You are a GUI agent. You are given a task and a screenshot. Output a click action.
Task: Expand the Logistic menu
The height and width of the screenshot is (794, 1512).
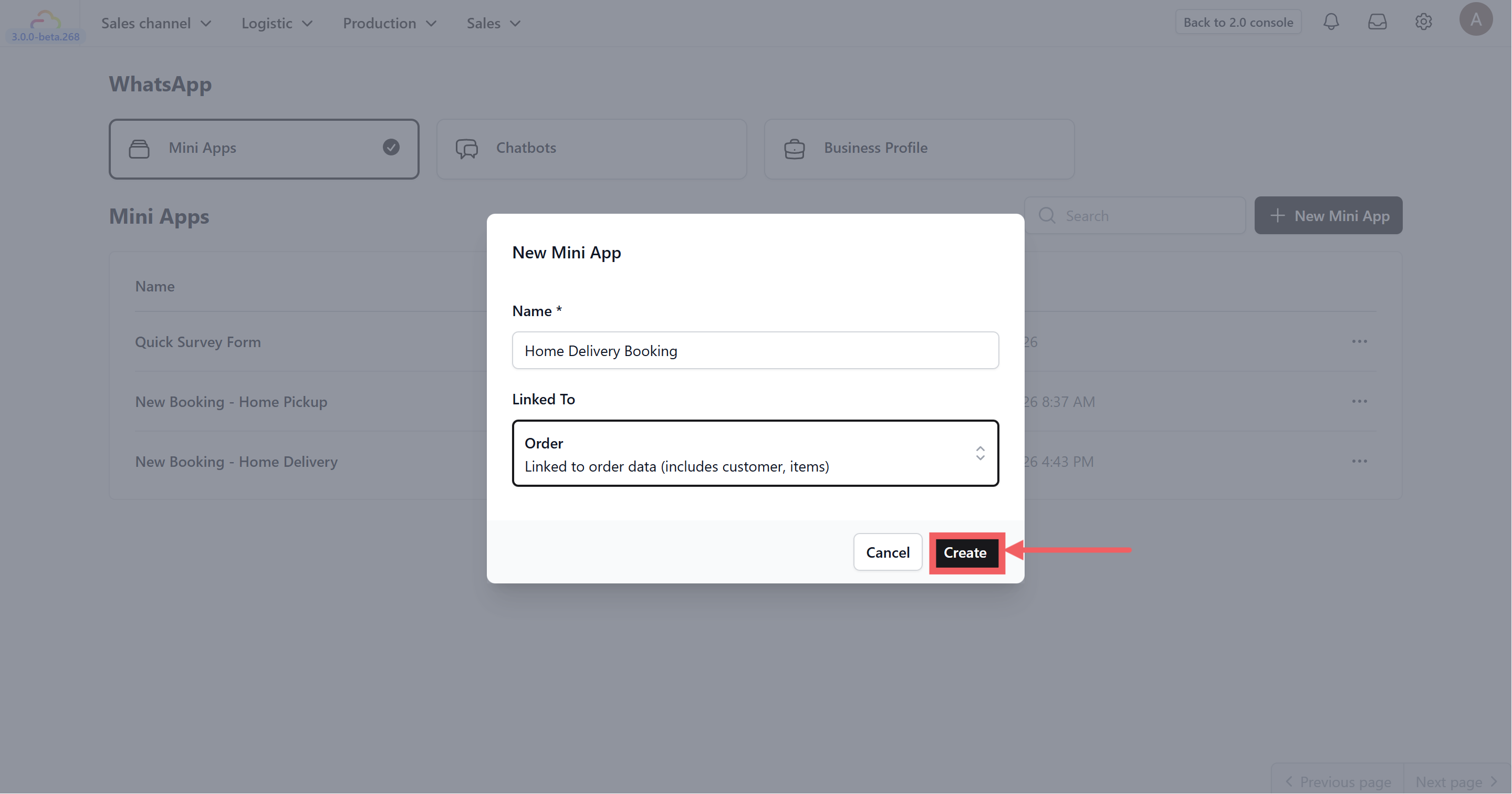click(277, 23)
